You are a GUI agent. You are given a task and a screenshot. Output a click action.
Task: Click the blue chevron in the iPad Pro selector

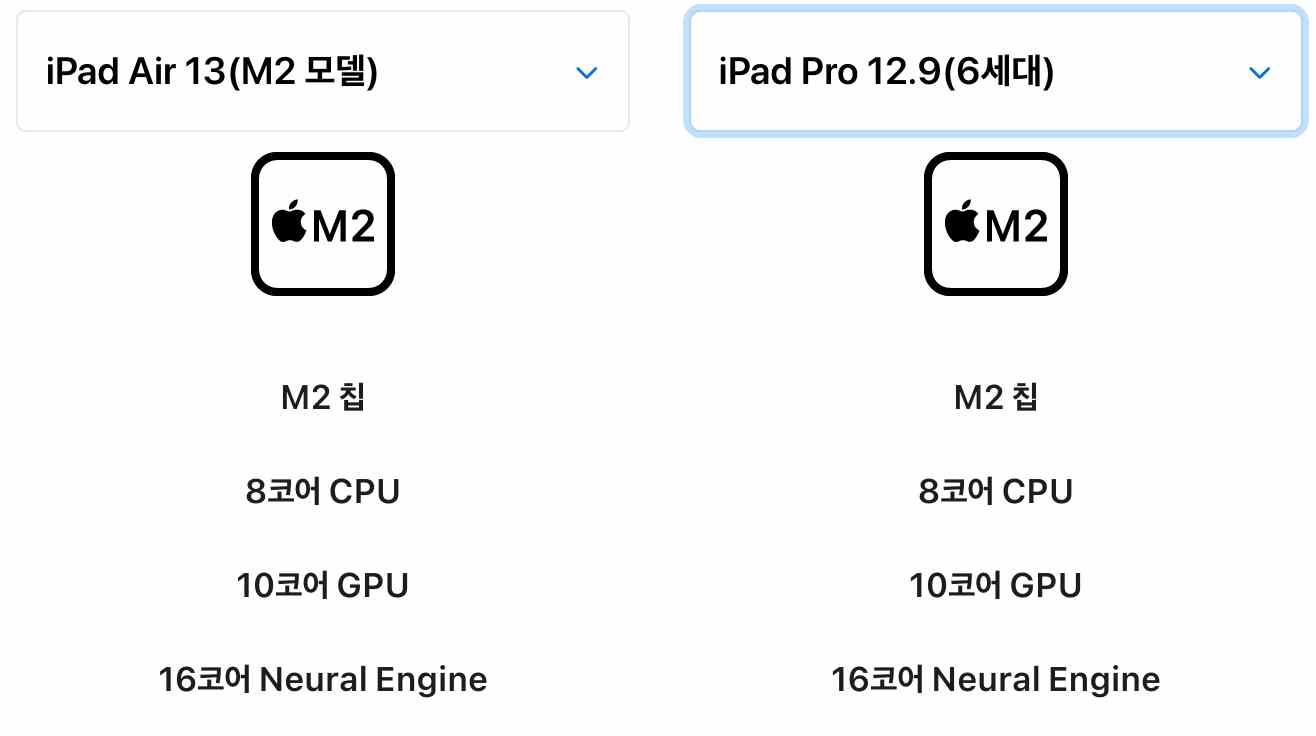click(1260, 72)
